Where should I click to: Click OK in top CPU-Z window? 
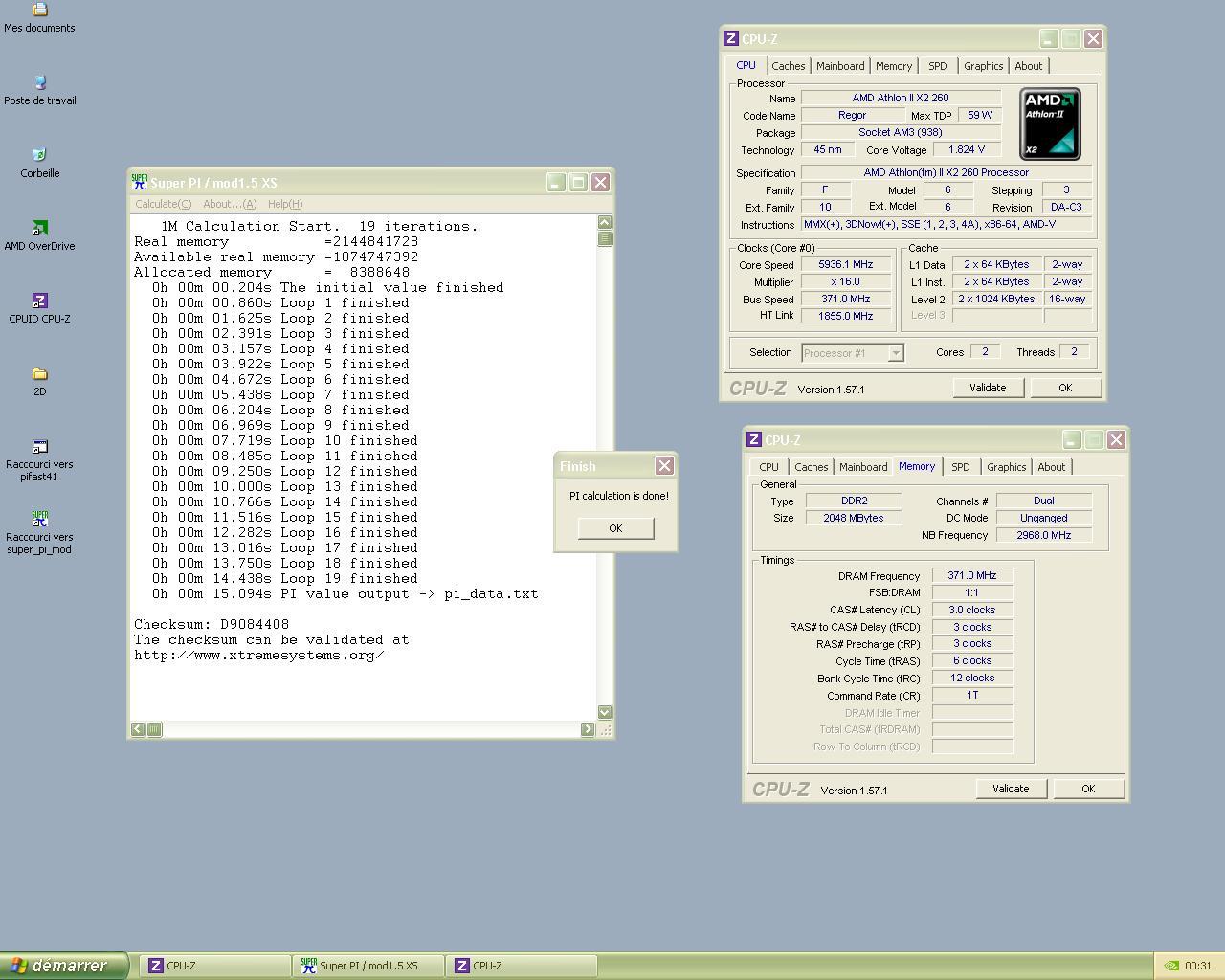coord(1065,388)
